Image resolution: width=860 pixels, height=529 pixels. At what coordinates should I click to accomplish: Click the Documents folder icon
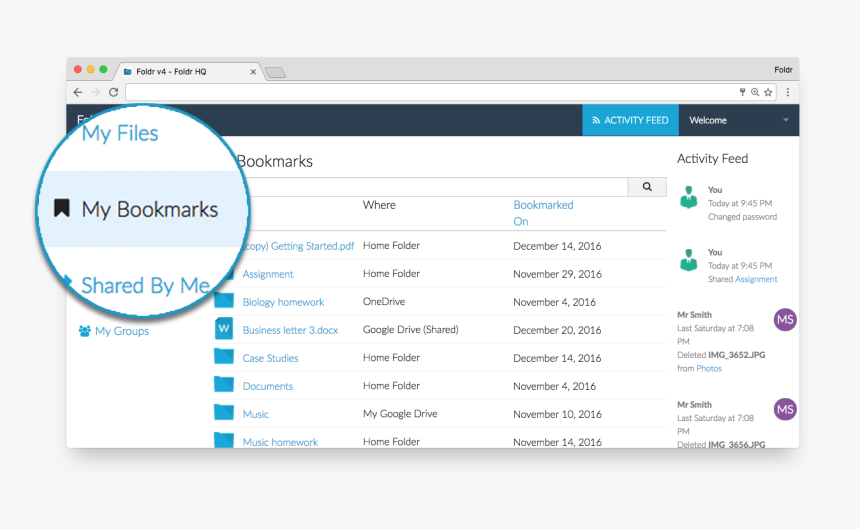(224, 384)
